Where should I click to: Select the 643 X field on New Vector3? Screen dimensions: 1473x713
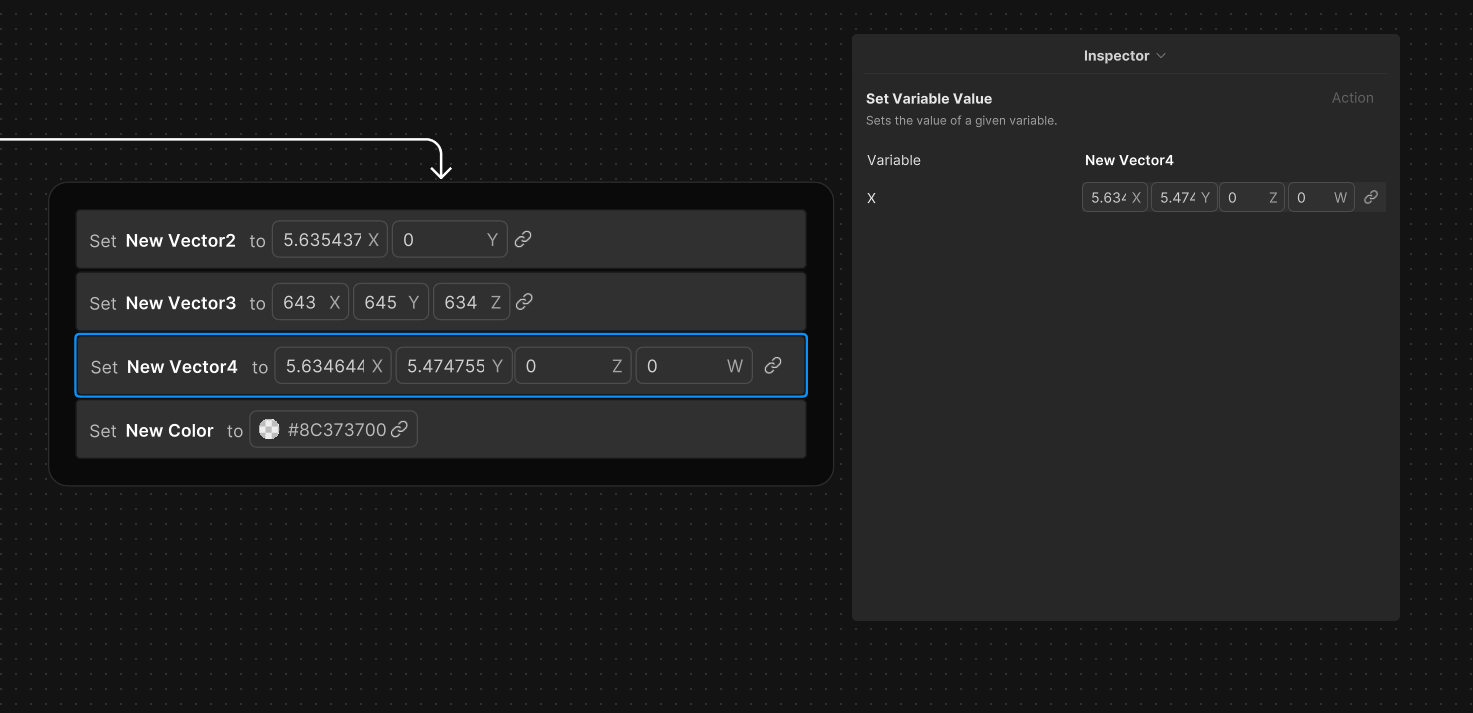[x=310, y=301]
